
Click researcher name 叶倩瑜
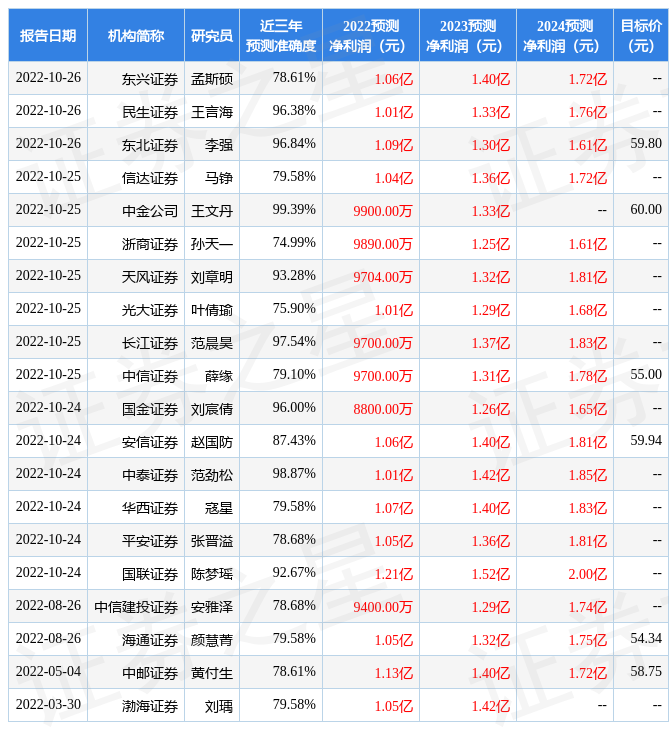pyautogui.click(x=212, y=311)
